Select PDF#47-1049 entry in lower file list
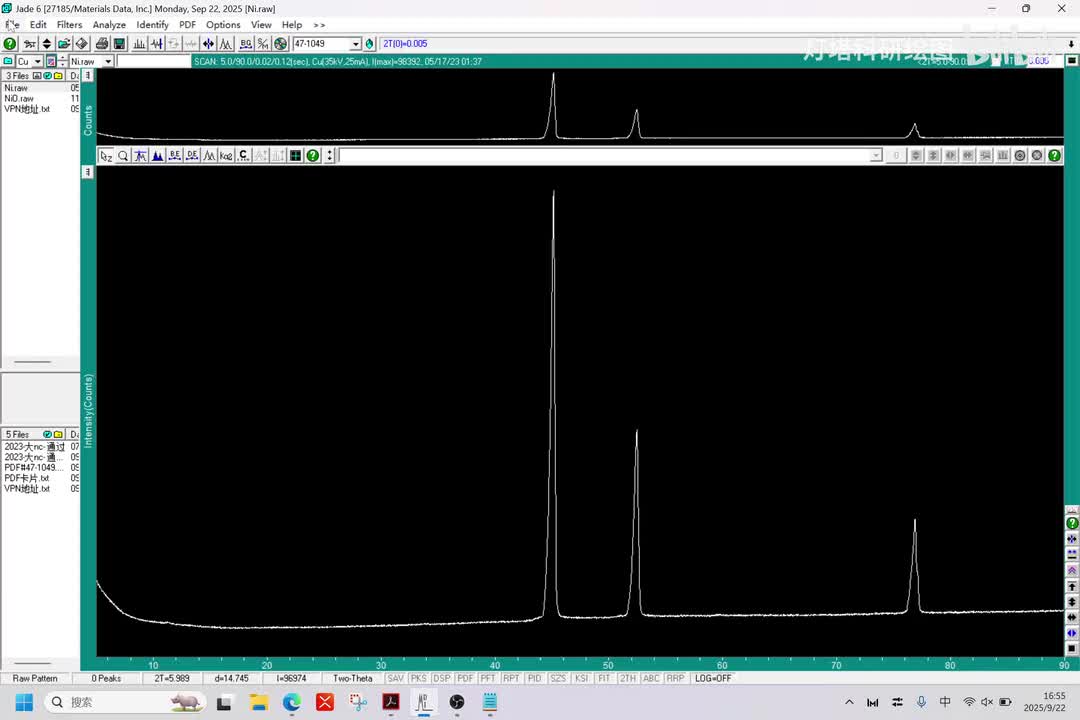1080x720 pixels. click(41, 468)
